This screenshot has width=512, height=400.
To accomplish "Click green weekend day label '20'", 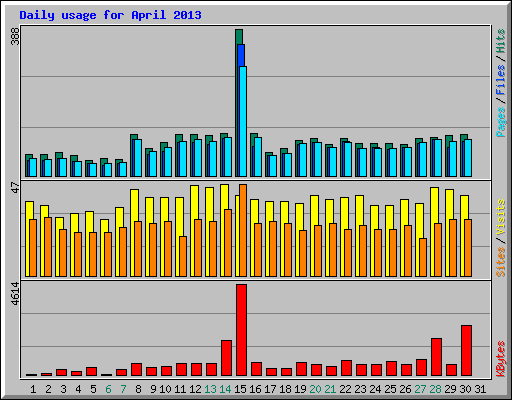I will (315, 389).
